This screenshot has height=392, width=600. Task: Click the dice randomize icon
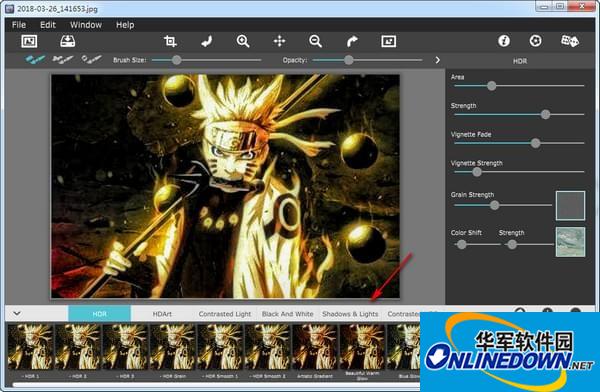coord(569,41)
